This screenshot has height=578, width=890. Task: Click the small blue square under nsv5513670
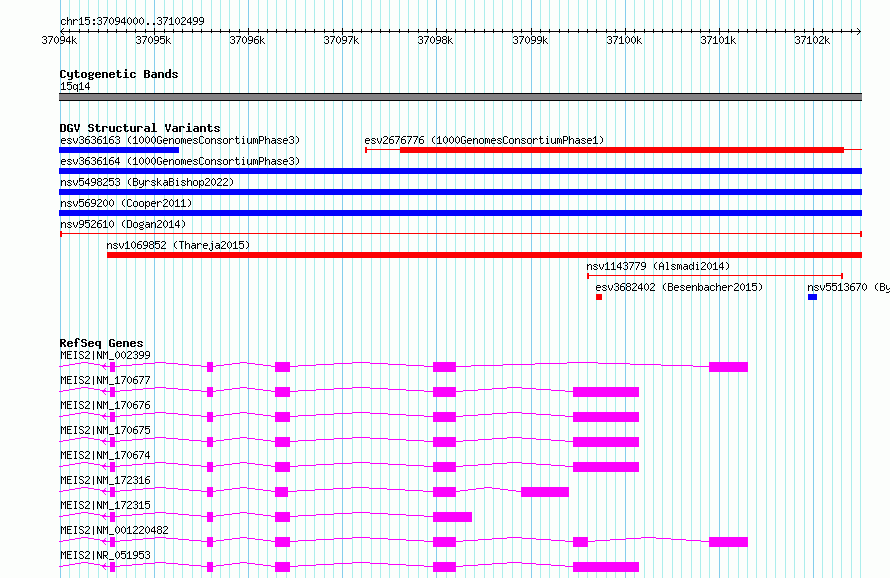click(x=812, y=297)
